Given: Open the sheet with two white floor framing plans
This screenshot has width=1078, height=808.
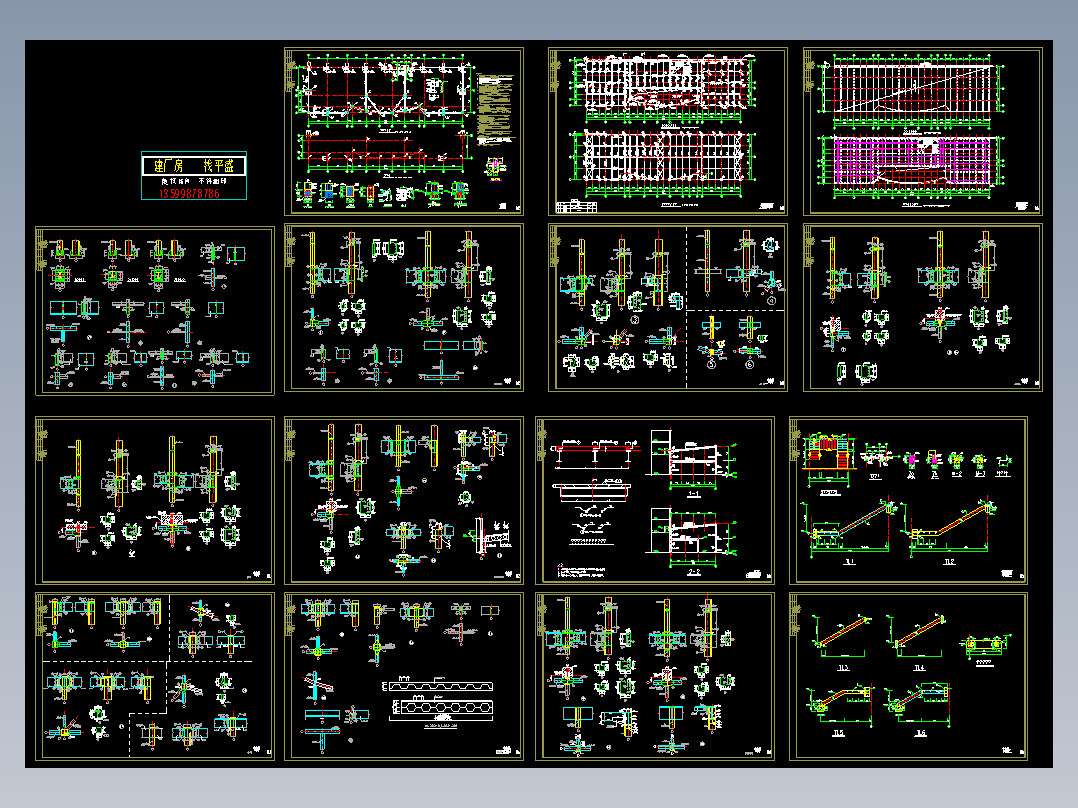Looking at the screenshot, I should click(668, 131).
